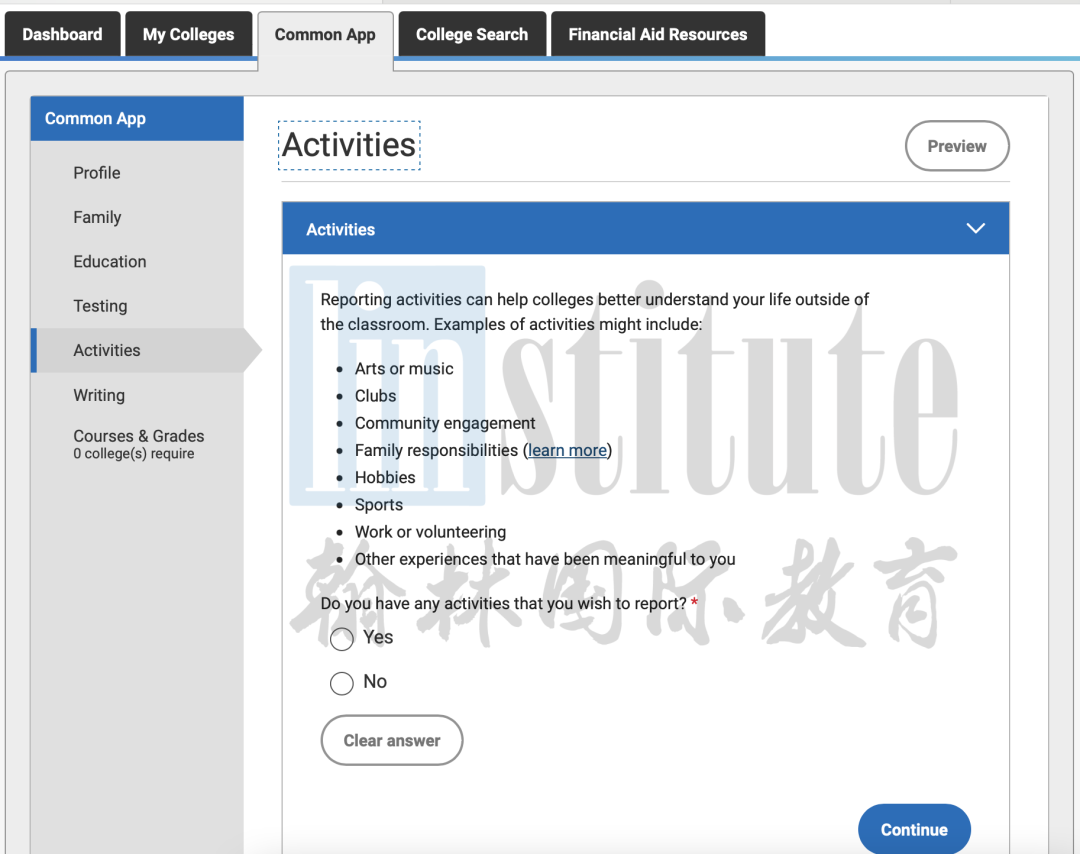
Task: Click the Activities page heading
Action: point(349,145)
